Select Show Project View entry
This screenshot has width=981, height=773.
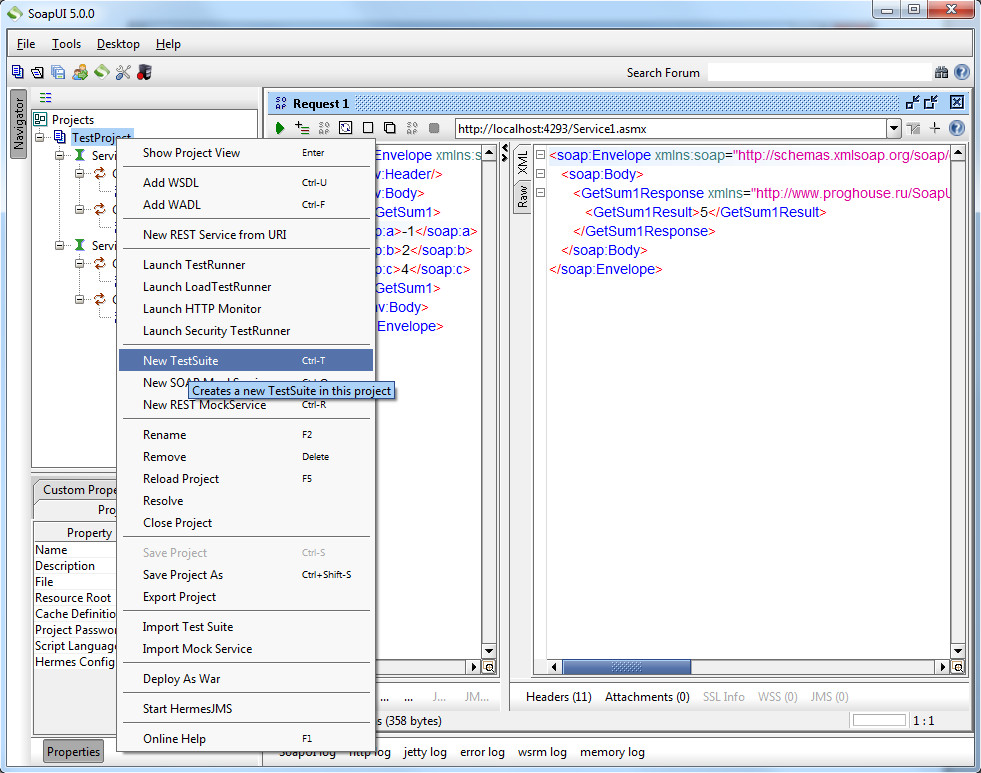tap(246, 153)
